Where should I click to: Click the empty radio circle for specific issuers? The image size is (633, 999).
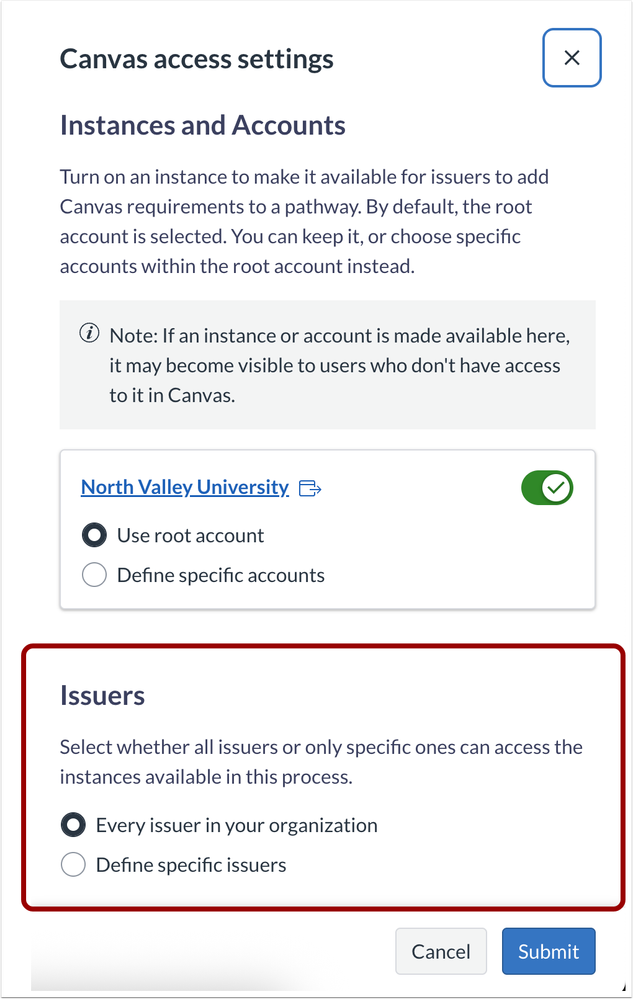72,864
